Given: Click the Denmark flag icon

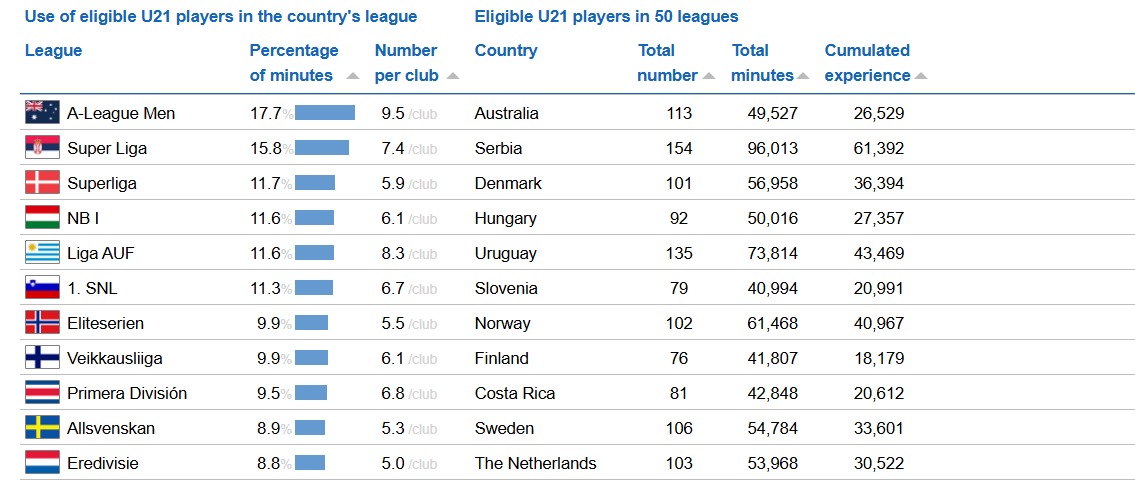Looking at the screenshot, I should [x=41, y=183].
